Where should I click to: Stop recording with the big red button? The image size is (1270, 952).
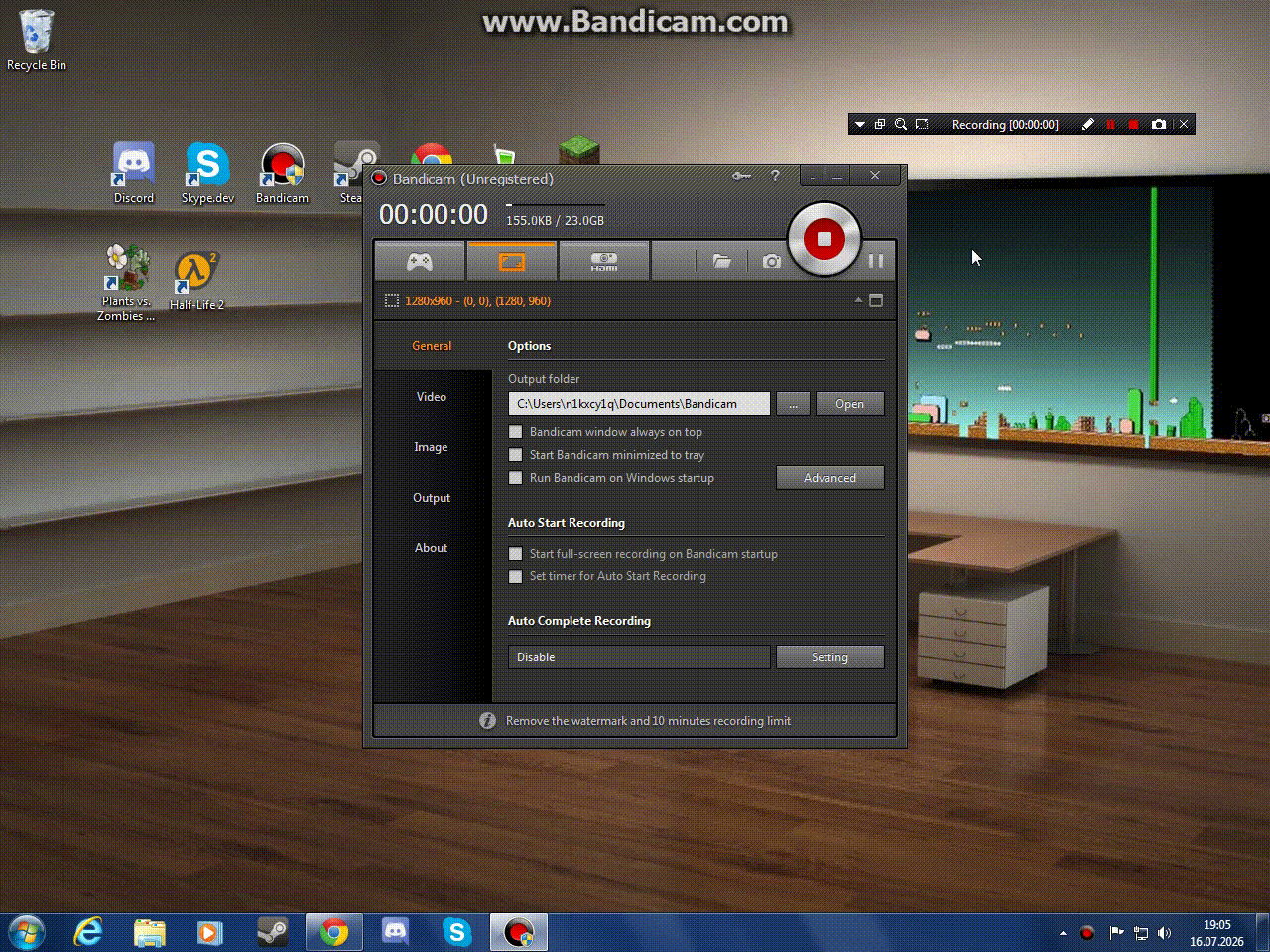[824, 239]
